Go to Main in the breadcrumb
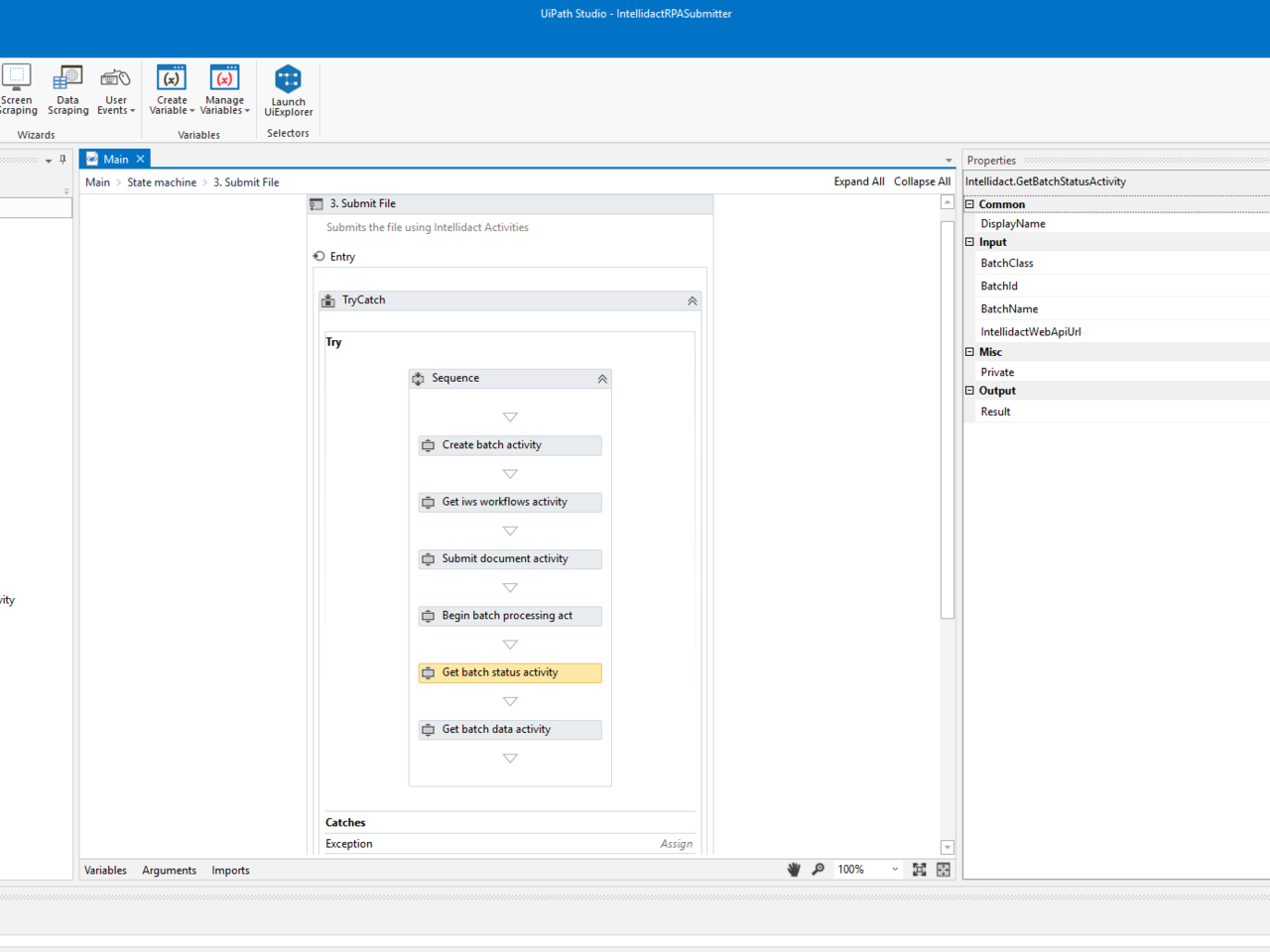Screen dimensions: 1270x952 pos(97,182)
